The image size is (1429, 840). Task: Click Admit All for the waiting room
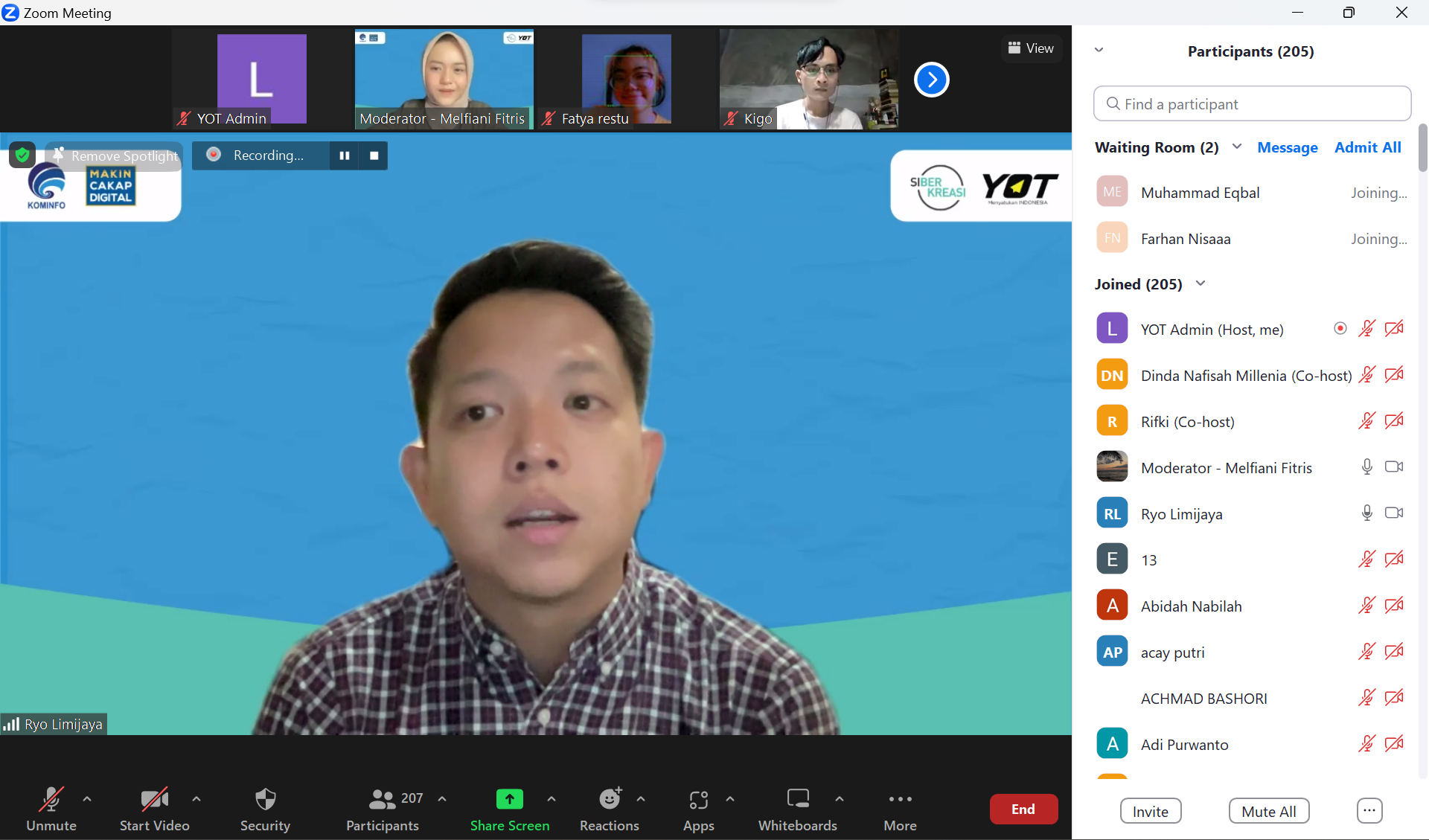coord(1367,147)
